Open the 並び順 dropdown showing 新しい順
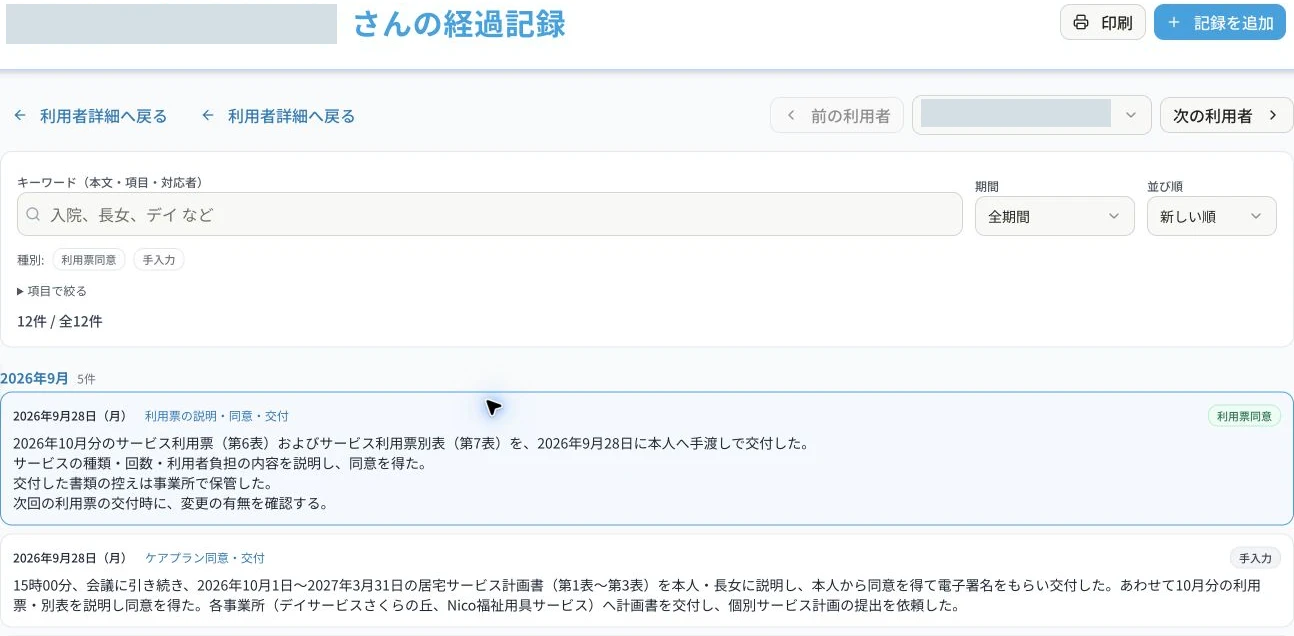Screen dimensions: 1294x636 pyautogui.click(x=1211, y=216)
